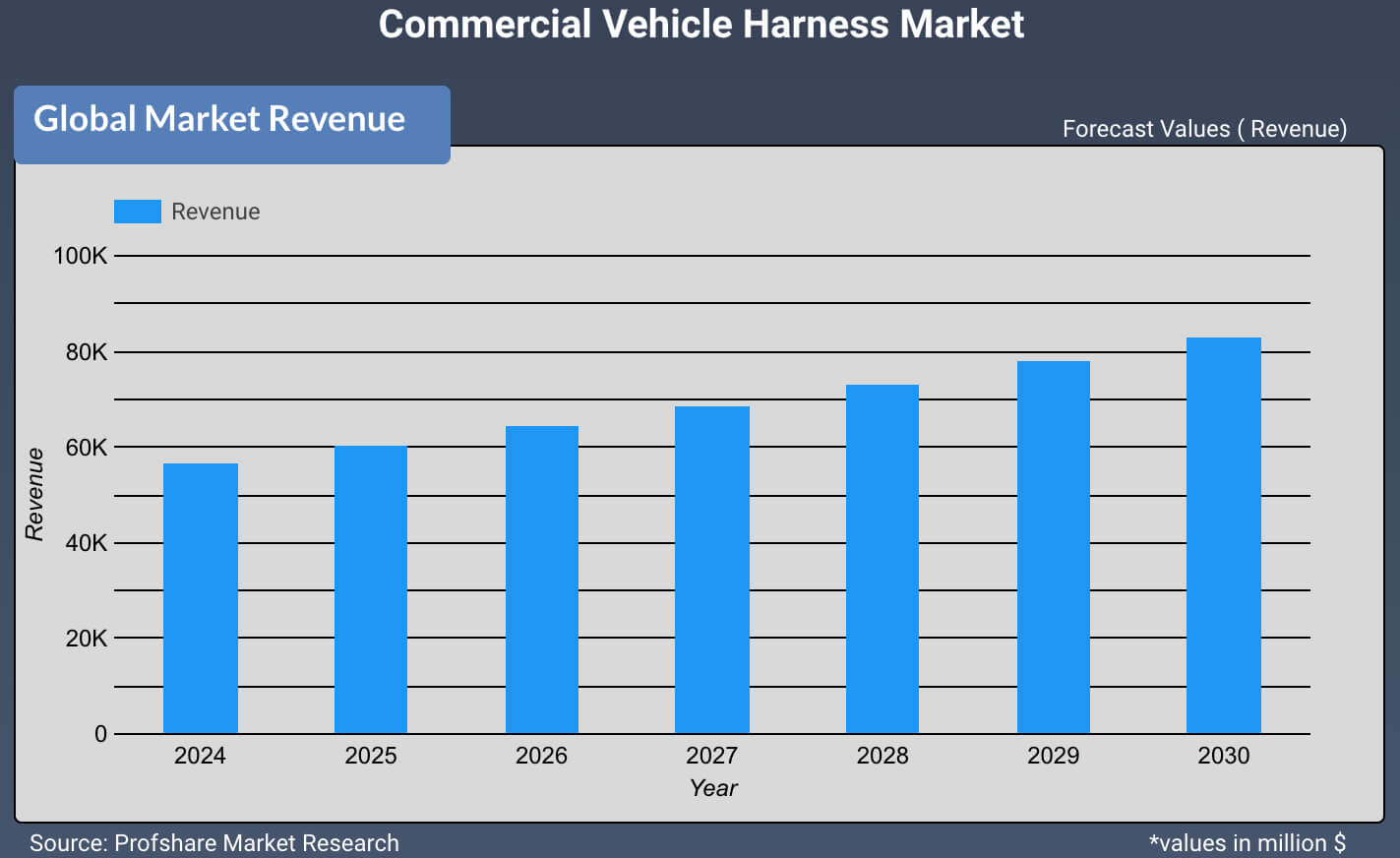Select the 2026 revenue bar
1400x858 pixels.
(542, 580)
